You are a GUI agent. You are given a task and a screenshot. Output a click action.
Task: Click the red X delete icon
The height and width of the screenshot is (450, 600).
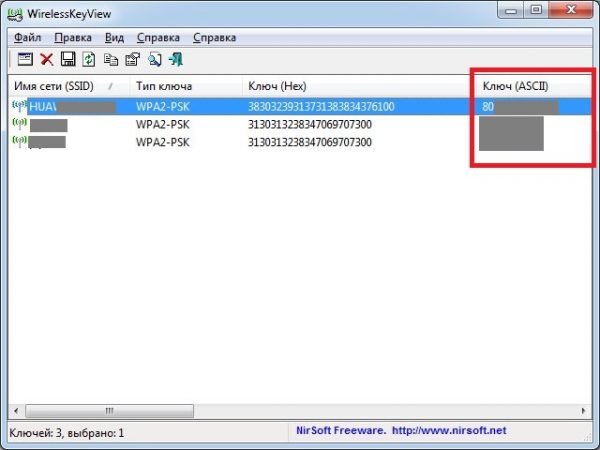[47, 59]
